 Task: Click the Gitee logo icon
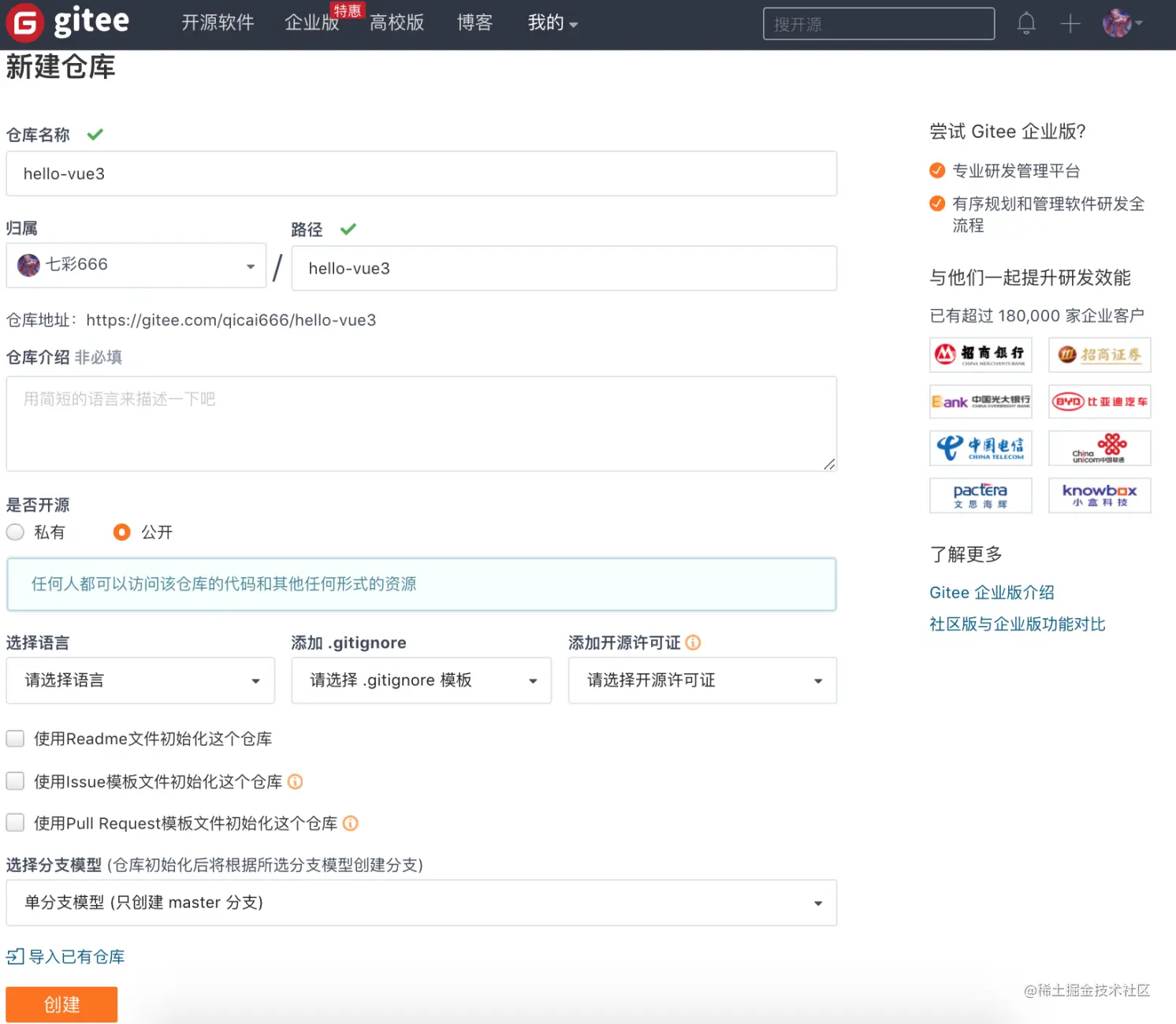pyautogui.click(x=25, y=22)
